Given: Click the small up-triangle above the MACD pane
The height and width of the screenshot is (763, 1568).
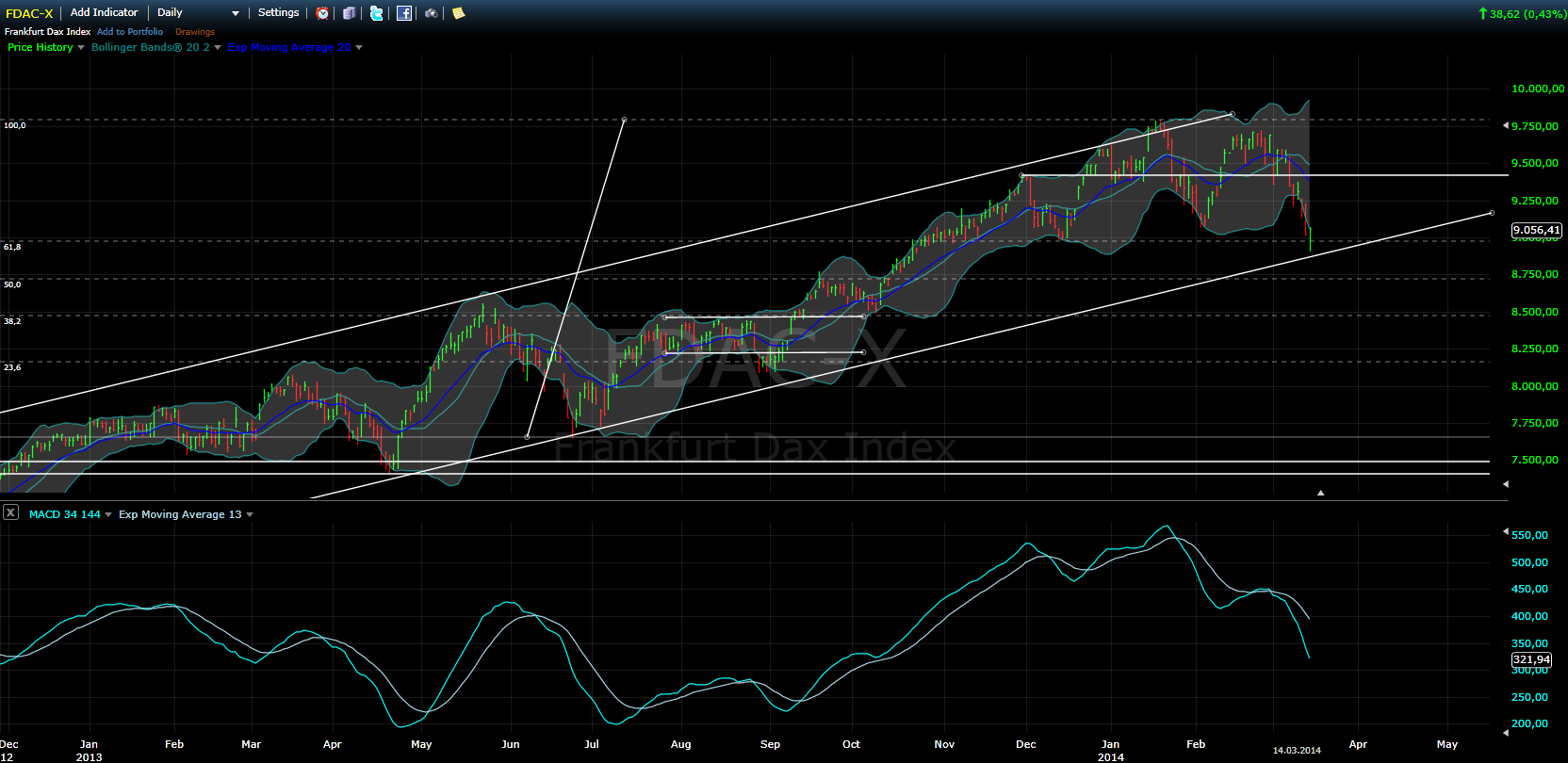Looking at the screenshot, I should [x=1320, y=493].
